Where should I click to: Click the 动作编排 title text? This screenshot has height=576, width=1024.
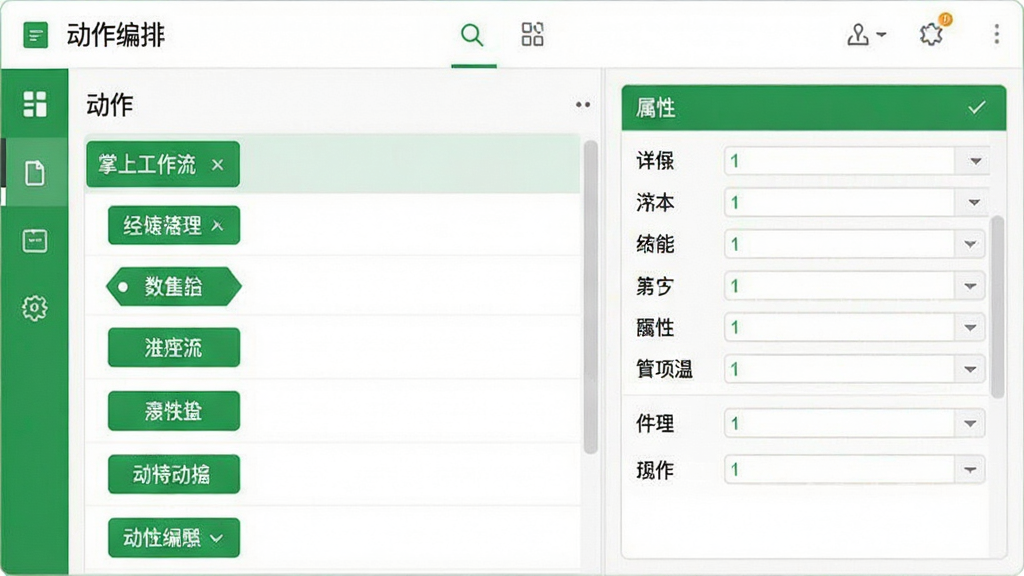click(116, 35)
